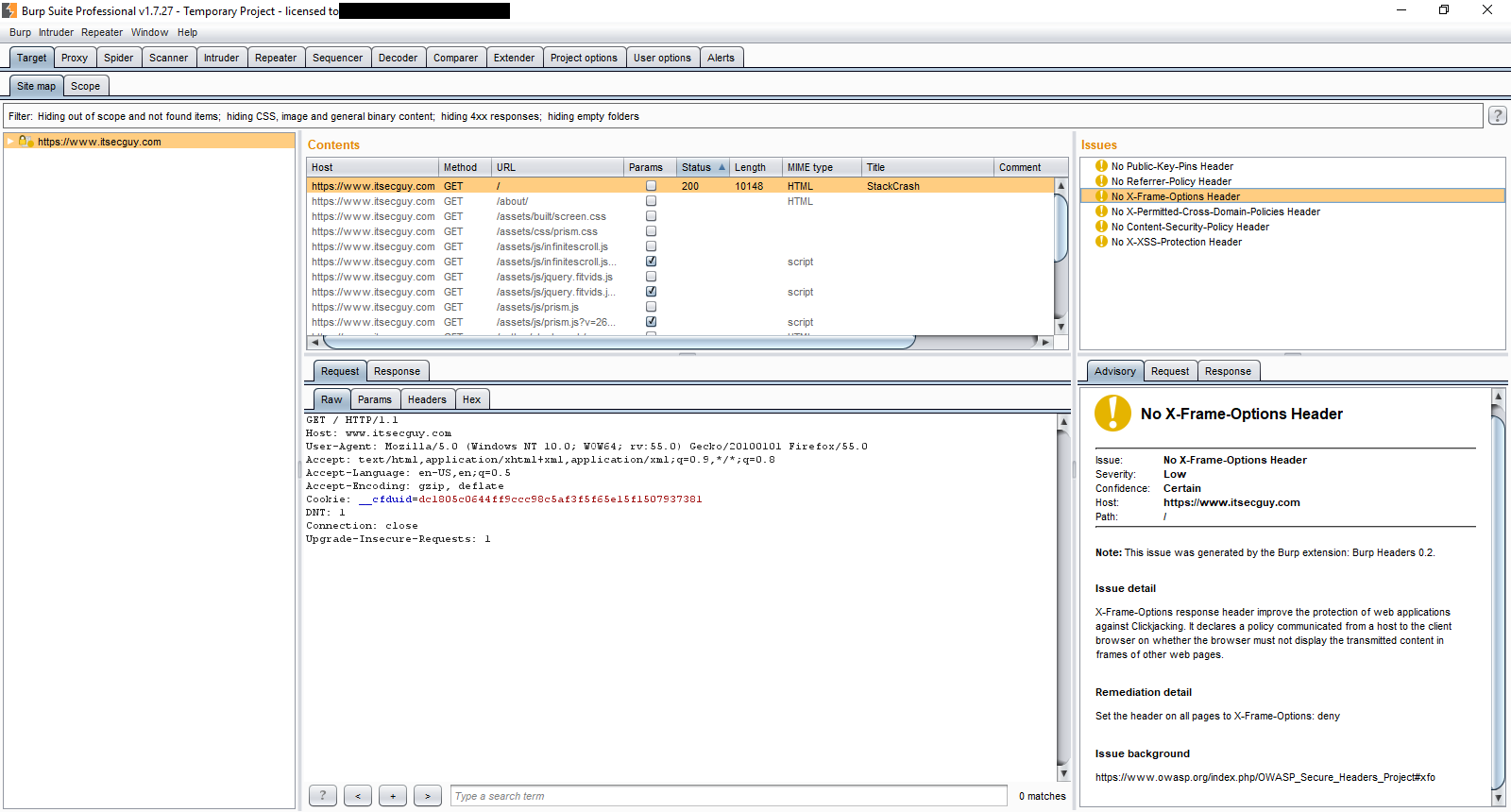Click OWASP Secure Headers Project link
The width and height of the screenshot is (1511, 812).
coord(1265,777)
